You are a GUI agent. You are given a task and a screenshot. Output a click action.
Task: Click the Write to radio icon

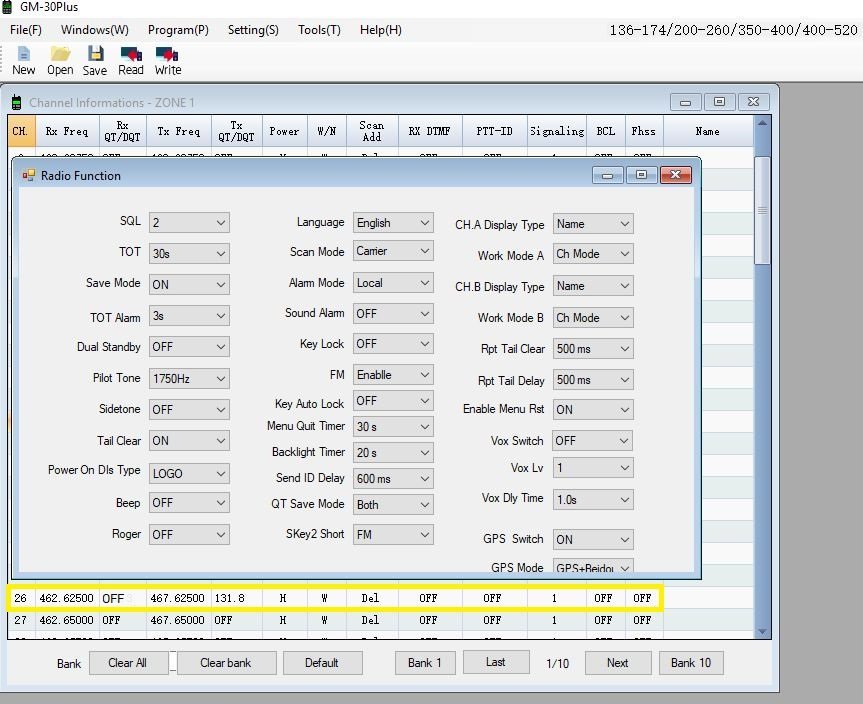click(167, 54)
